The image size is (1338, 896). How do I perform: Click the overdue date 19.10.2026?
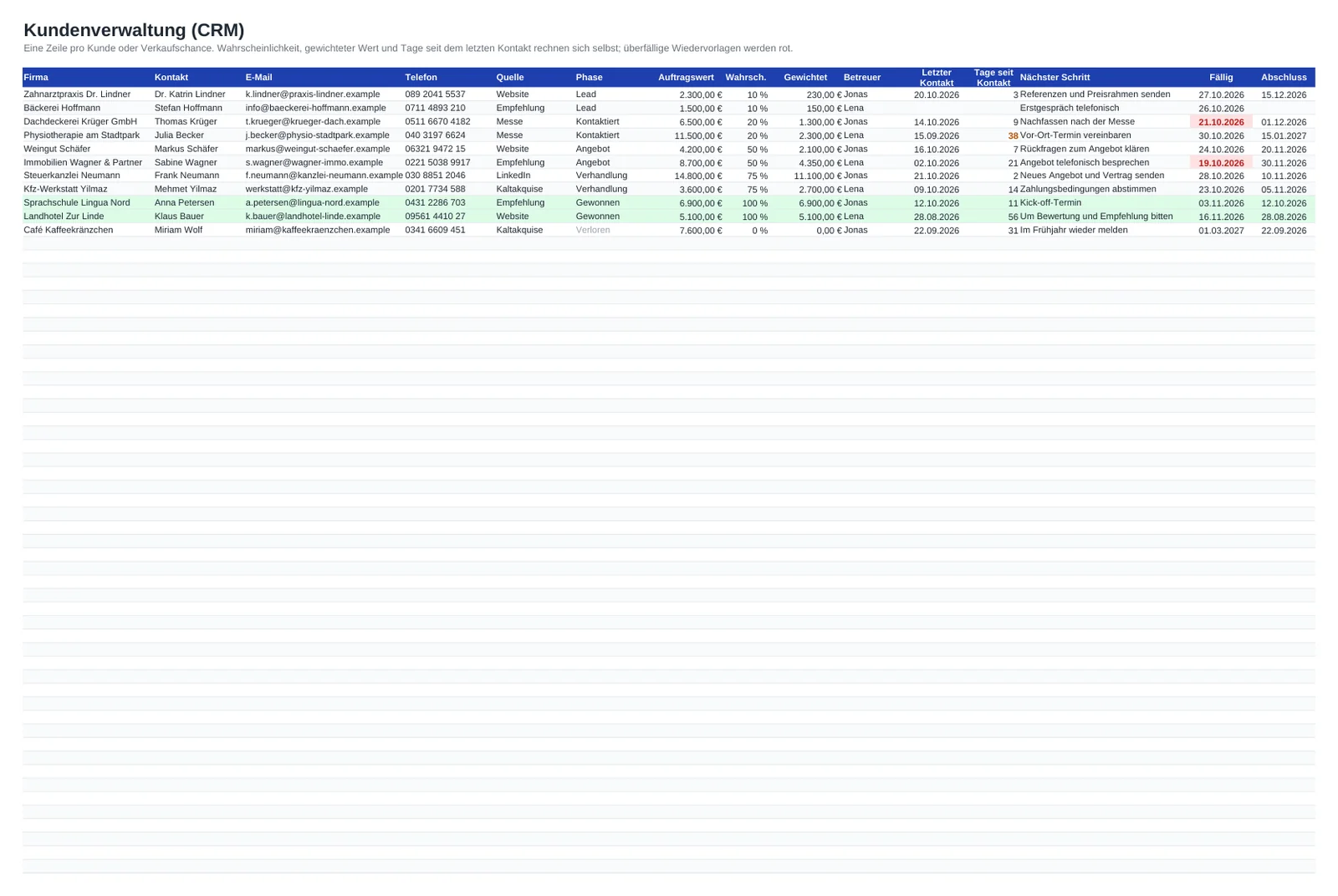click(x=1221, y=163)
